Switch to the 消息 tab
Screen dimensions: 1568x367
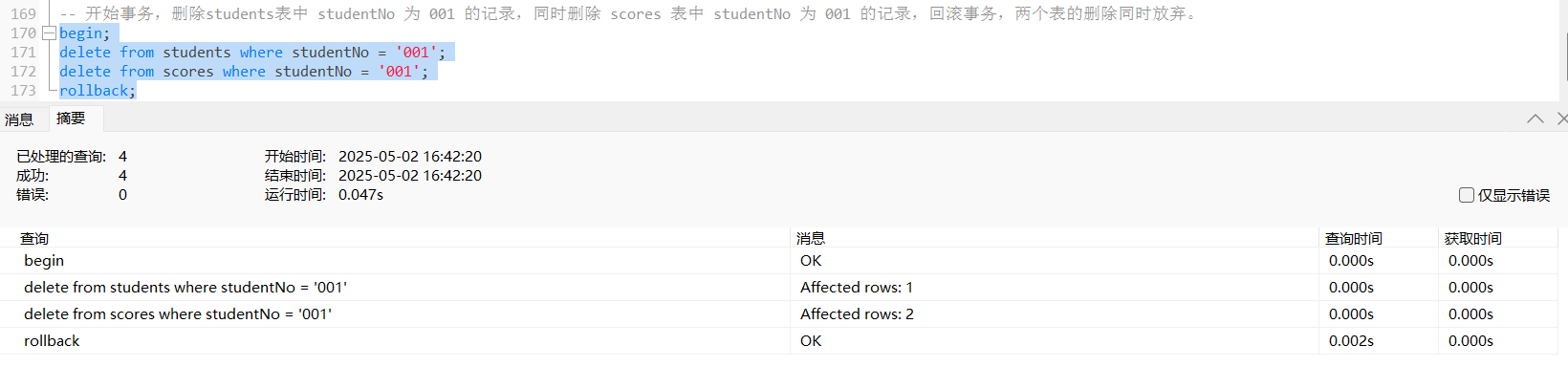pos(19,119)
